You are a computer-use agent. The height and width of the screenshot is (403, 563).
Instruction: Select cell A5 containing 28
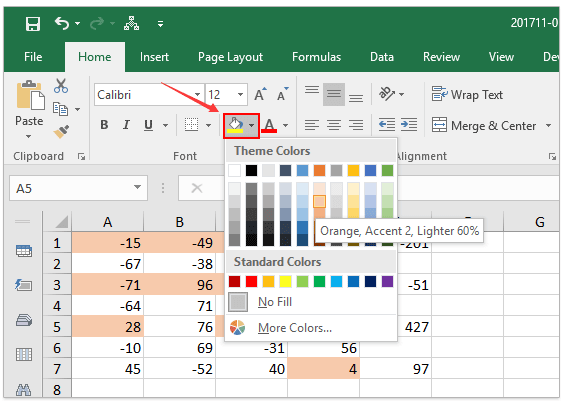coord(108,326)
